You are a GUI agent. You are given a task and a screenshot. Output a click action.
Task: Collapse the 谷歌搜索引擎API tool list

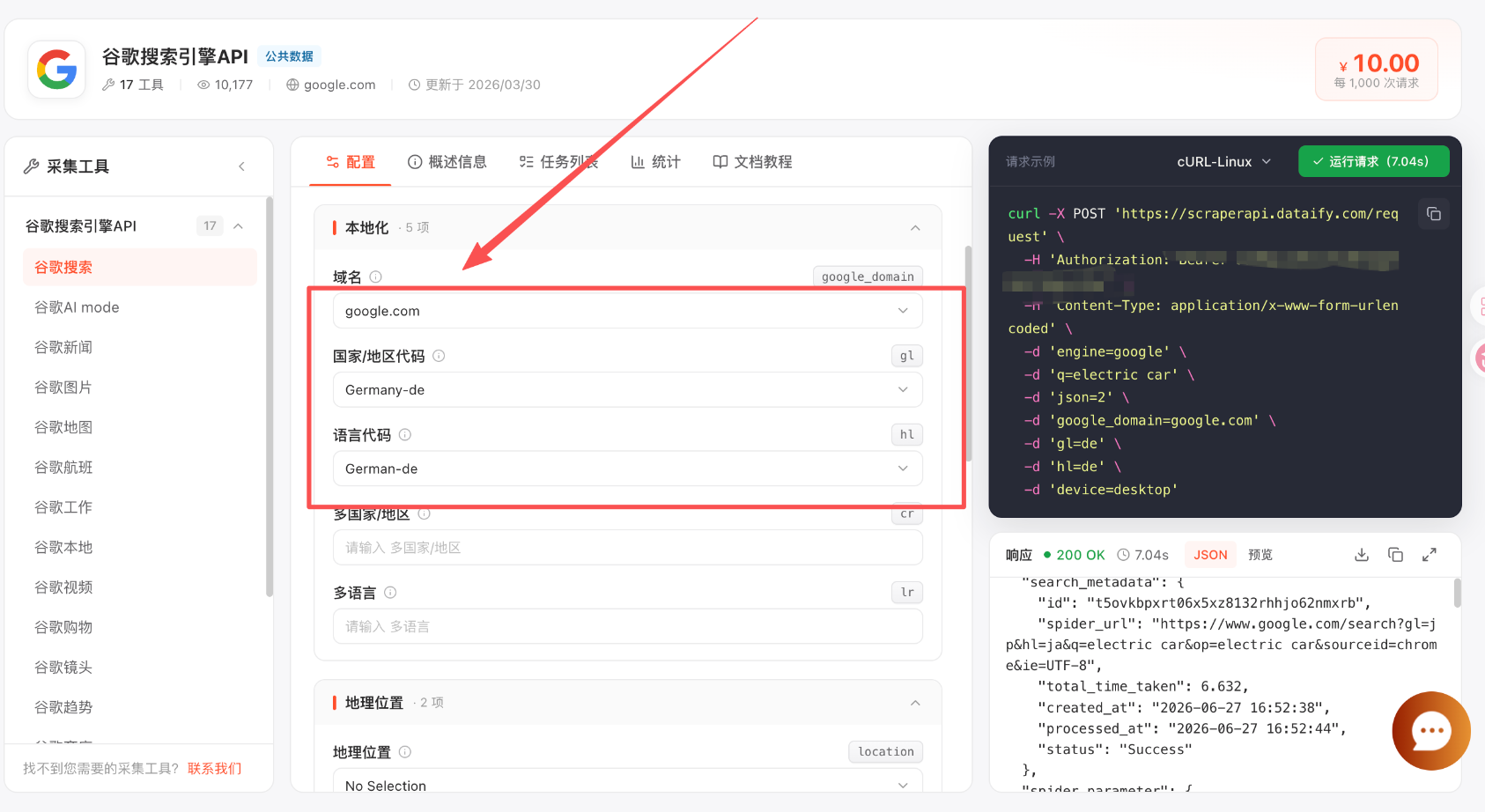239,226
